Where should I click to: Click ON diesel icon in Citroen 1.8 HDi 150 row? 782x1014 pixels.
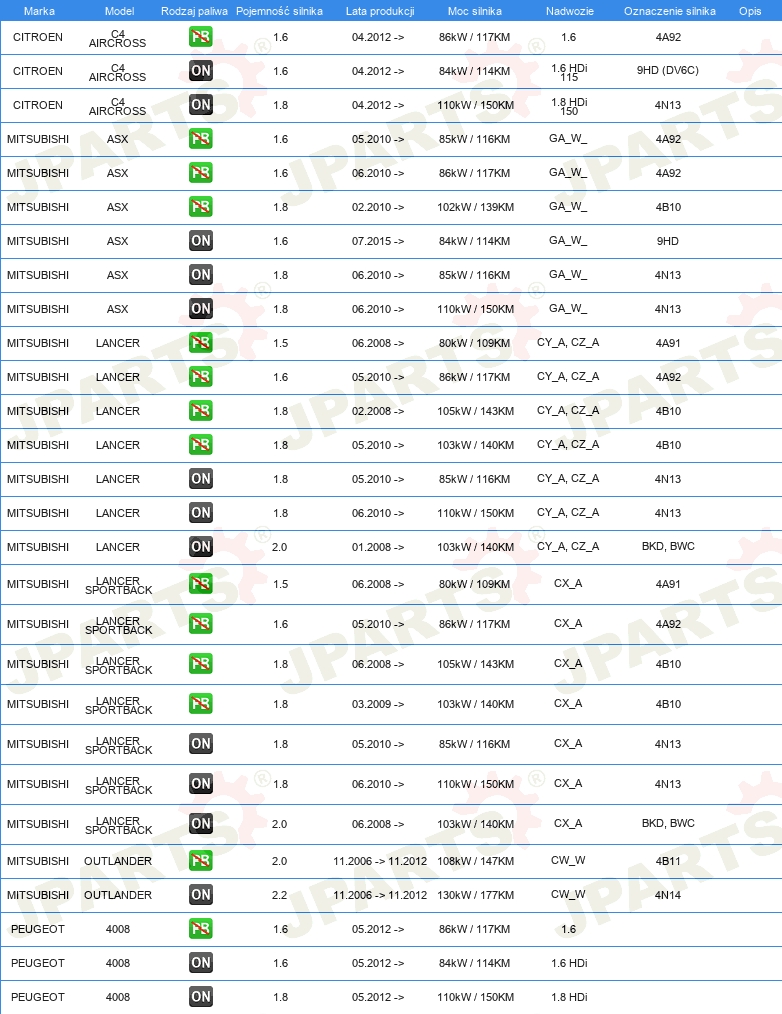(201, 105)
